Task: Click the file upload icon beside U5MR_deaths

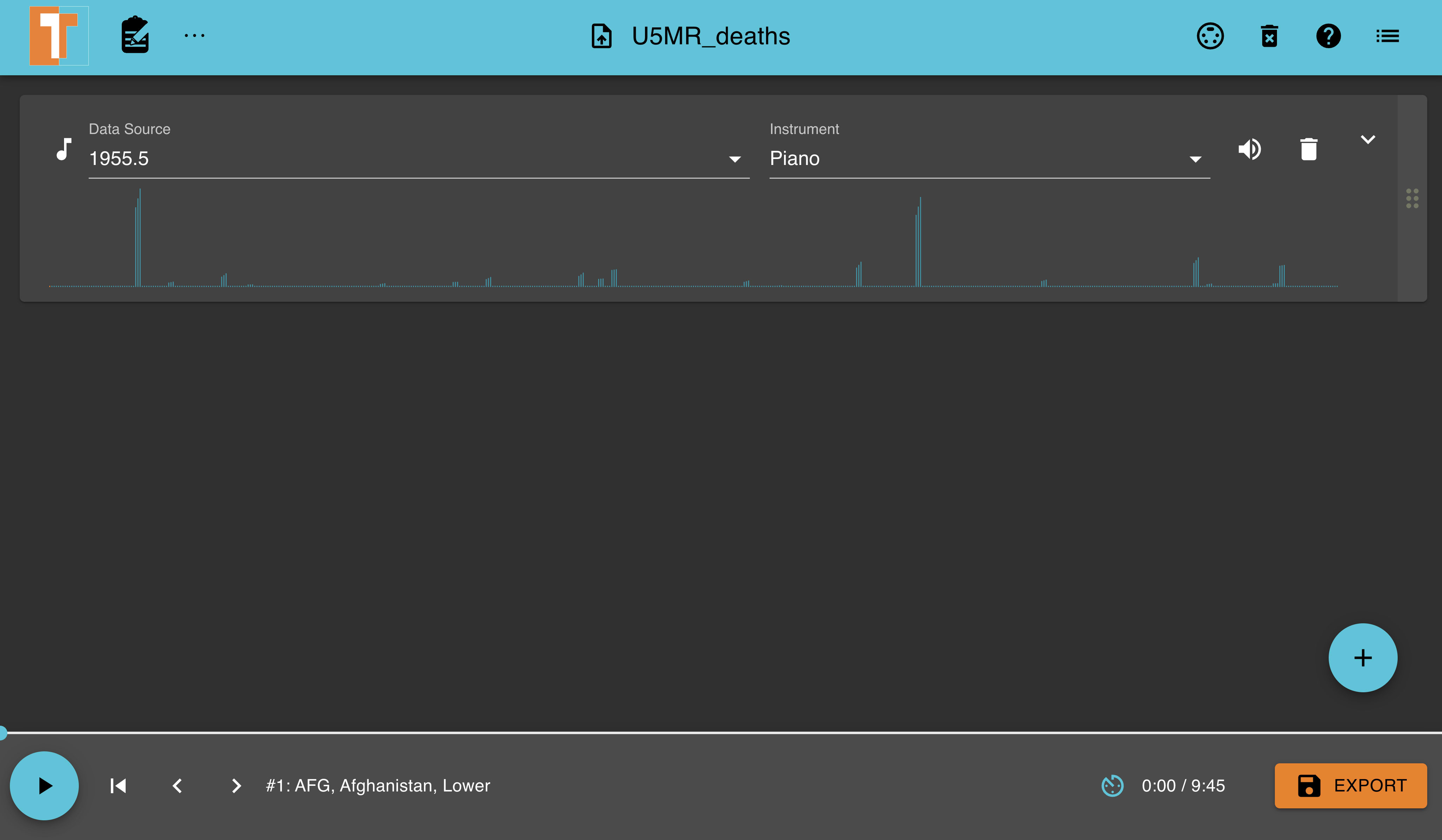Action: tap(601, 36)
